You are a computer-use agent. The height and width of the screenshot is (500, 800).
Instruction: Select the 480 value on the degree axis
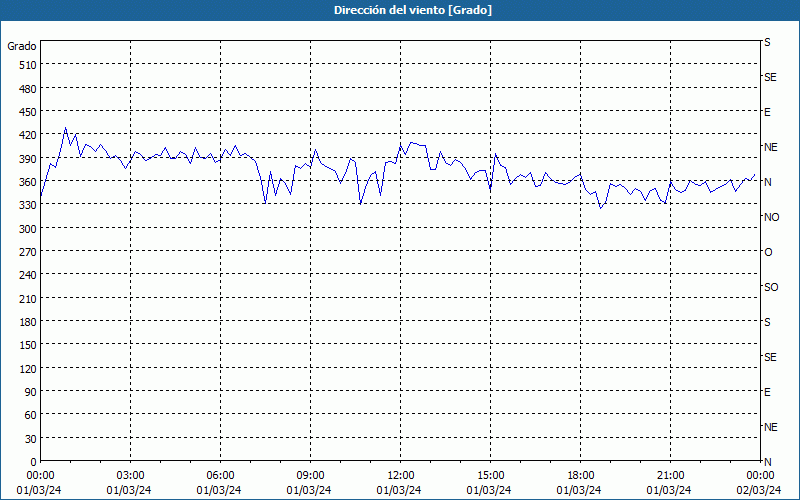point(28,89)
